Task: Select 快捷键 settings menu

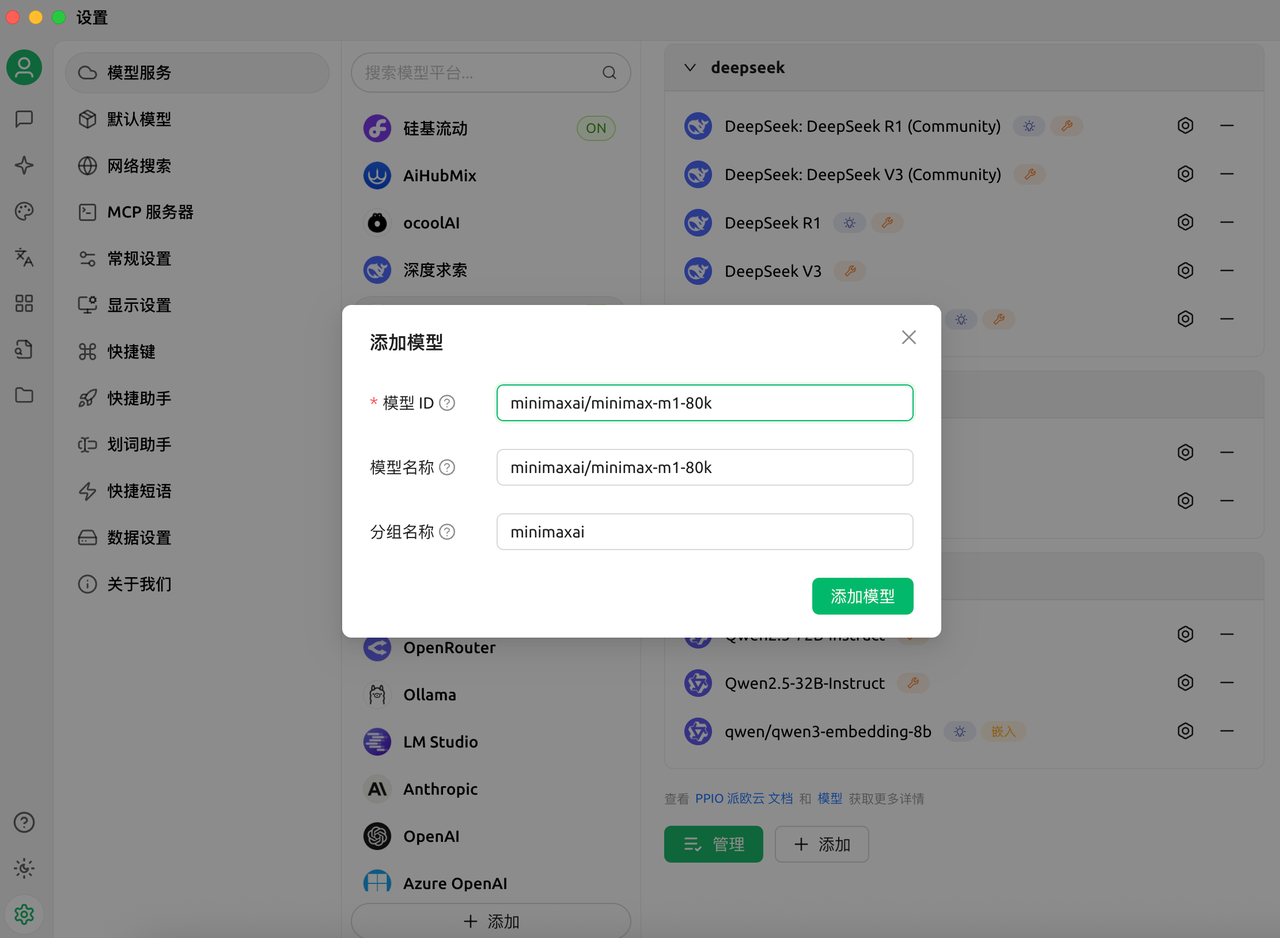Action: point(197,351)
